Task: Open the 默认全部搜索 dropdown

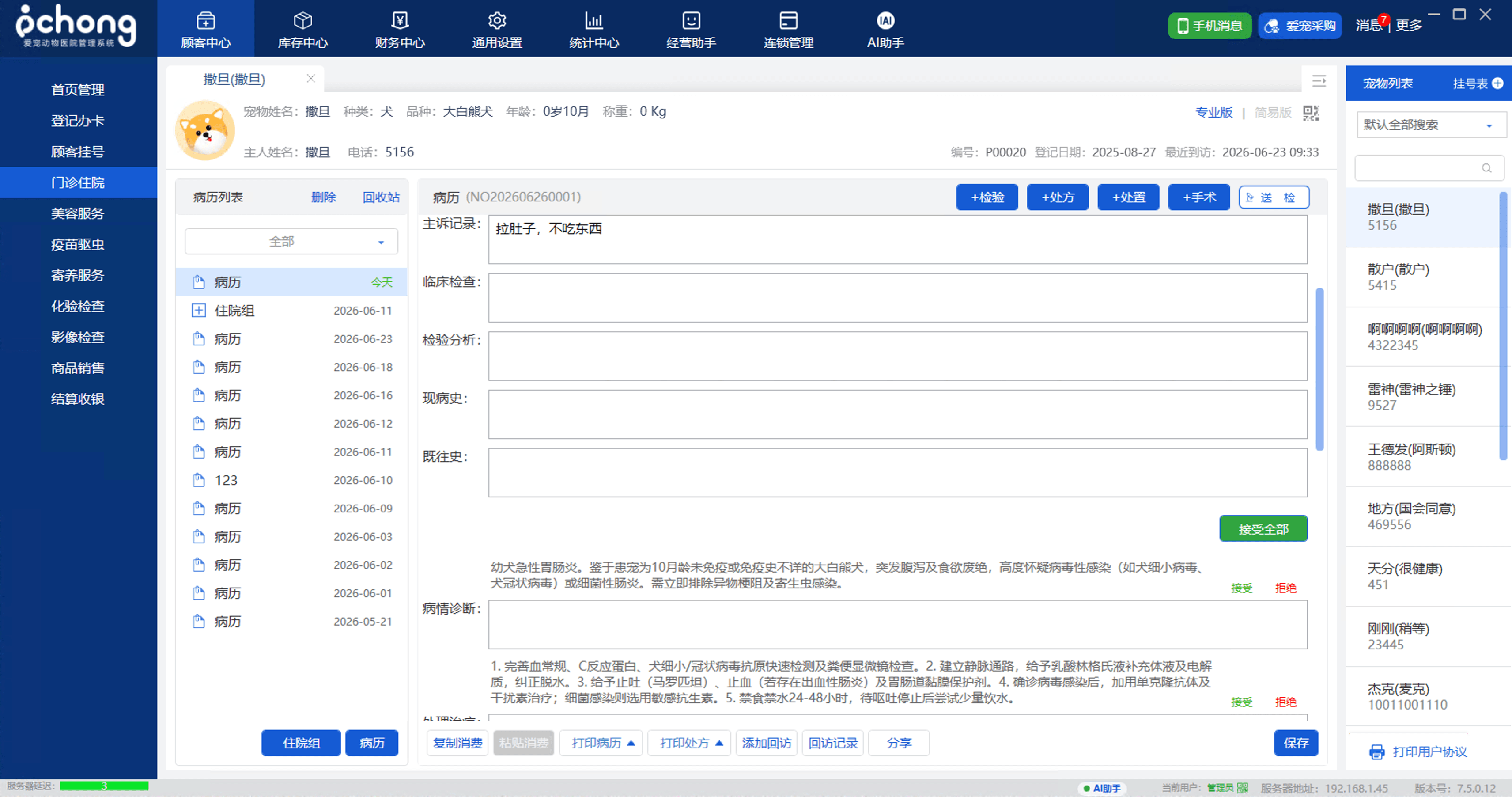Action: [1431, 125]
